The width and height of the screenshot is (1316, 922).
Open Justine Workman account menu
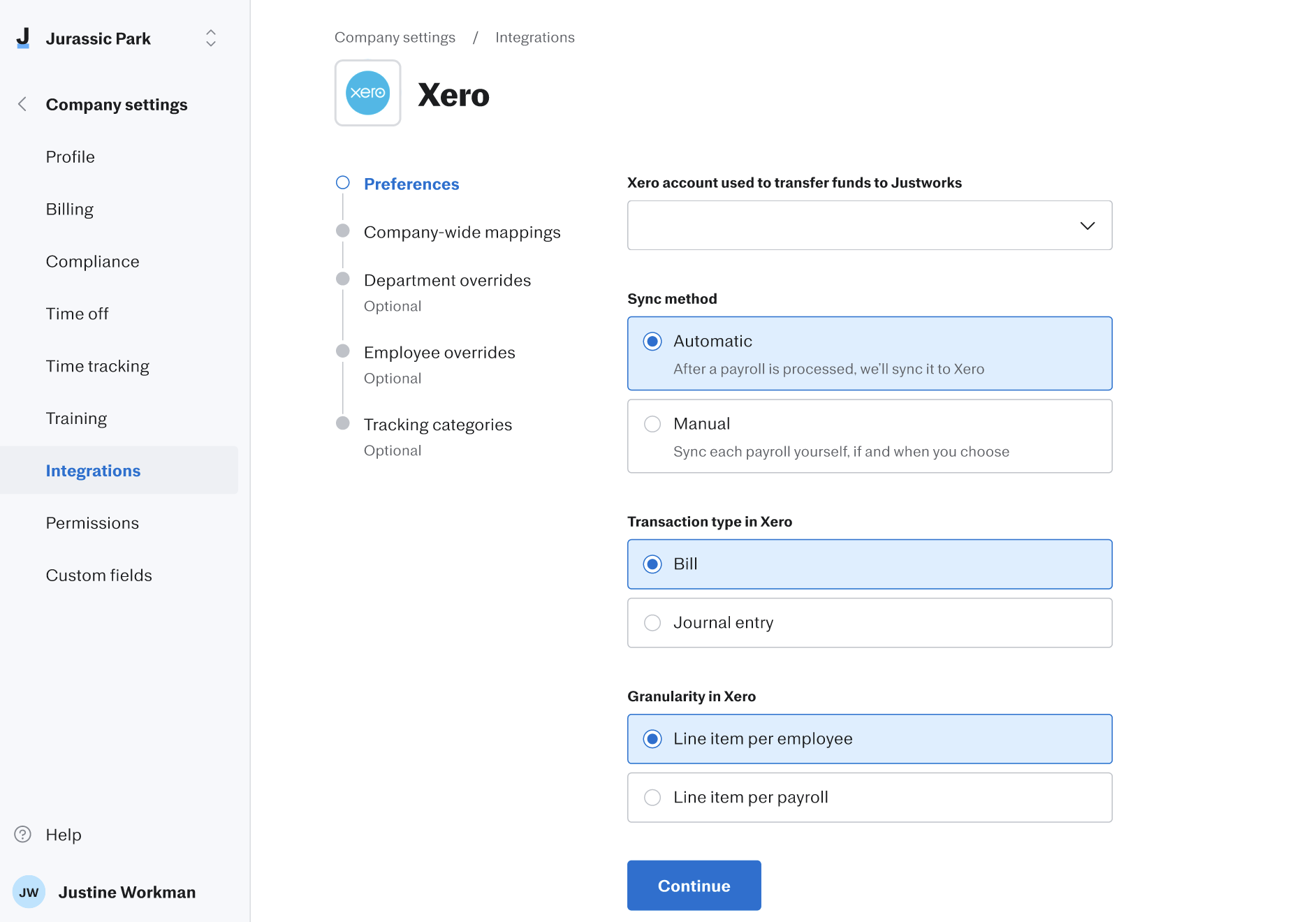127,892
